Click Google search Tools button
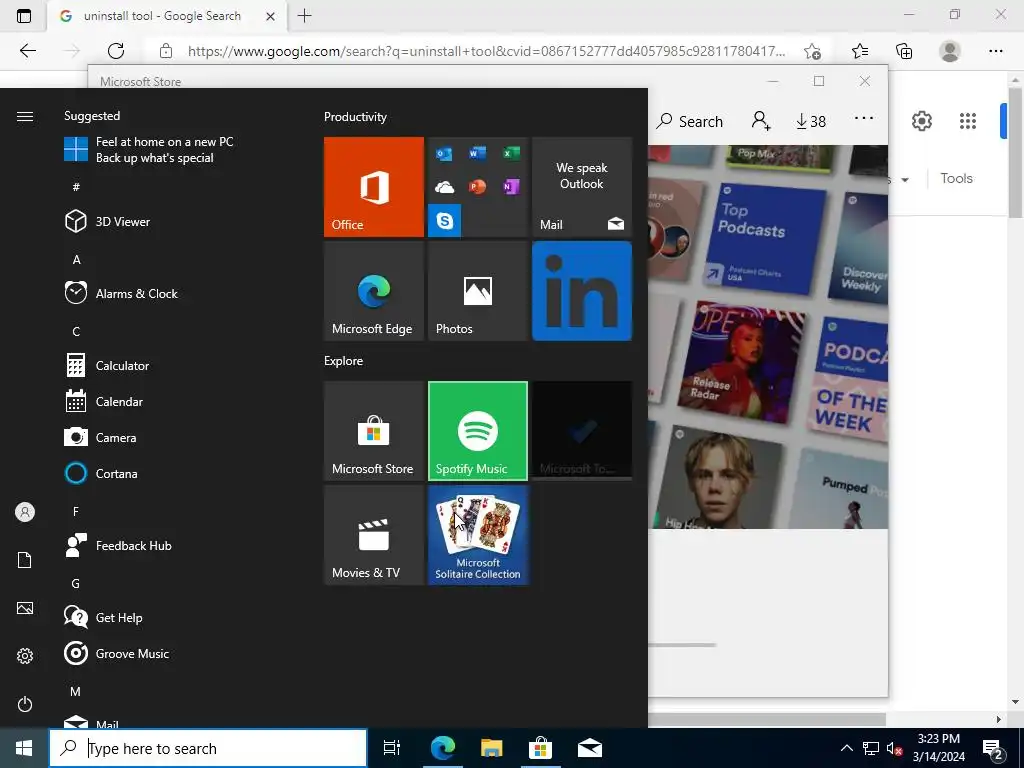Image resolution: width=1024 pixels, height=768 pixels. [956, 178]
